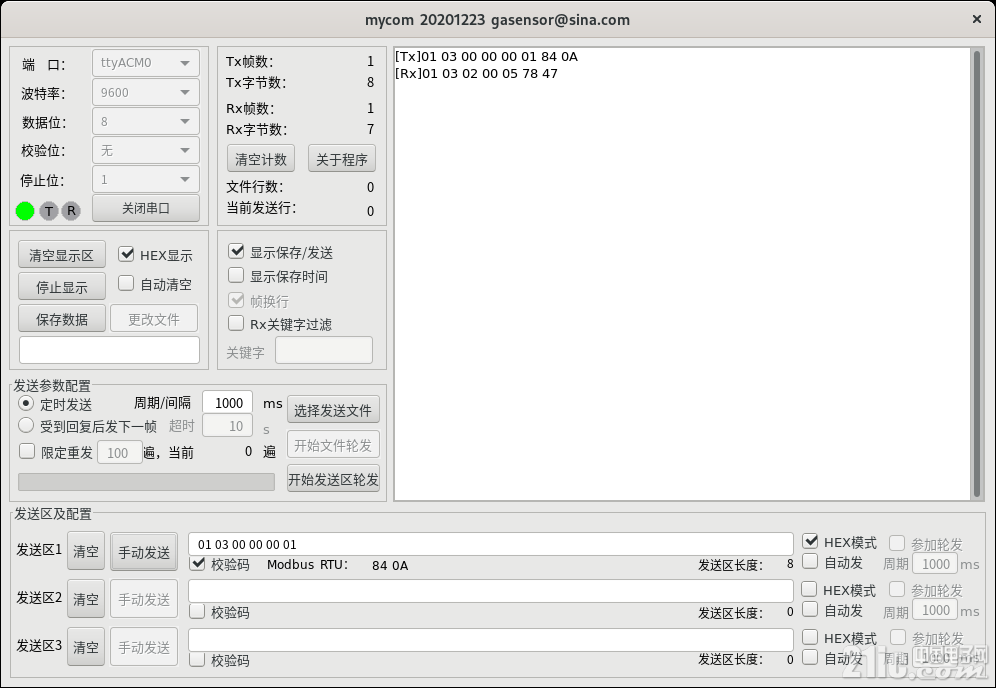Click the 发送区2 text input field
Image resolution: width=996 pixels, height=688 pixels.
click(x=490, y=591)
